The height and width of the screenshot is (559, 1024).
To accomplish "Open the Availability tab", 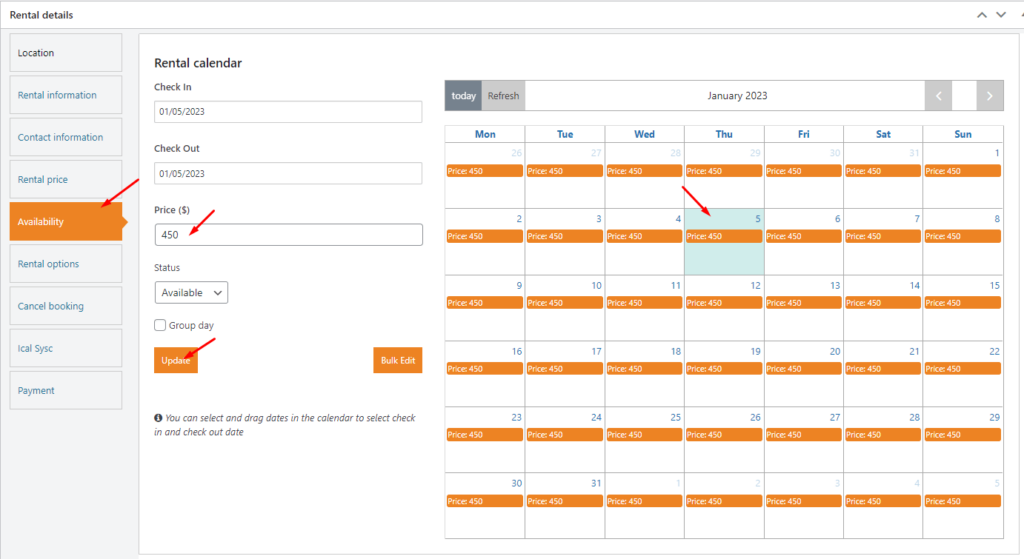I will coord(65,222).
